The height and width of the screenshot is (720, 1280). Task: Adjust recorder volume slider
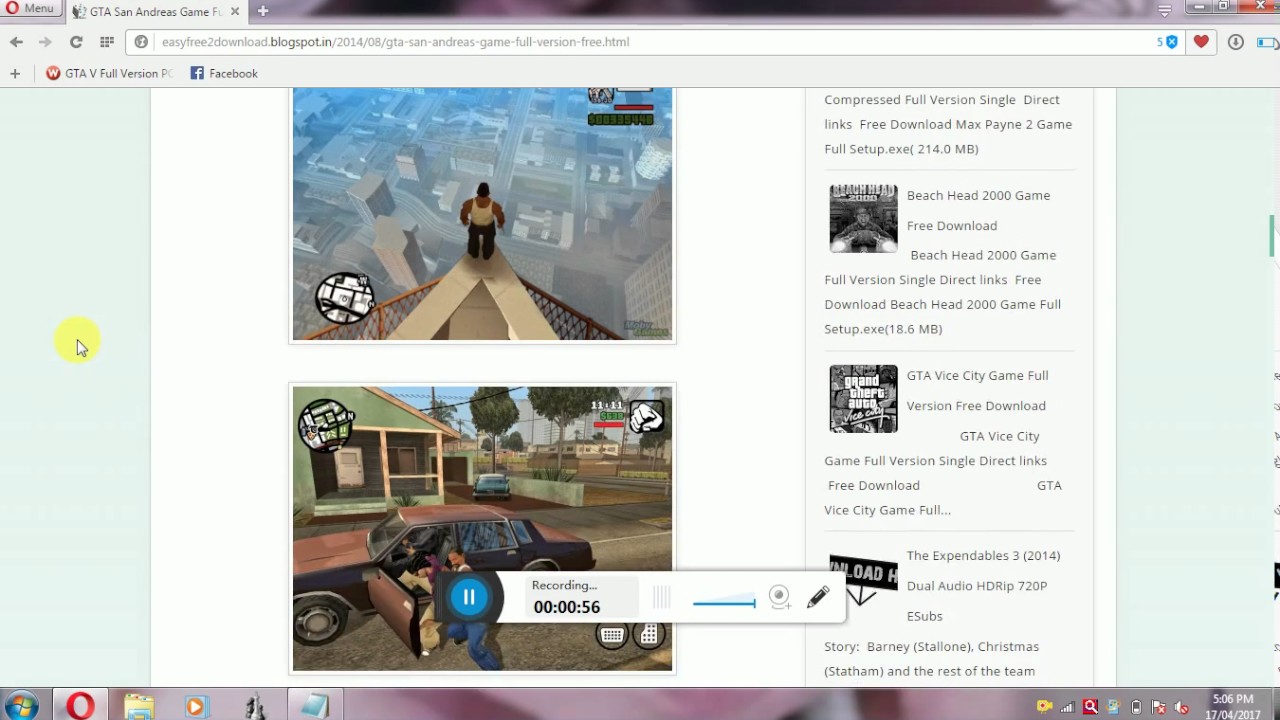tap(724, 602)
